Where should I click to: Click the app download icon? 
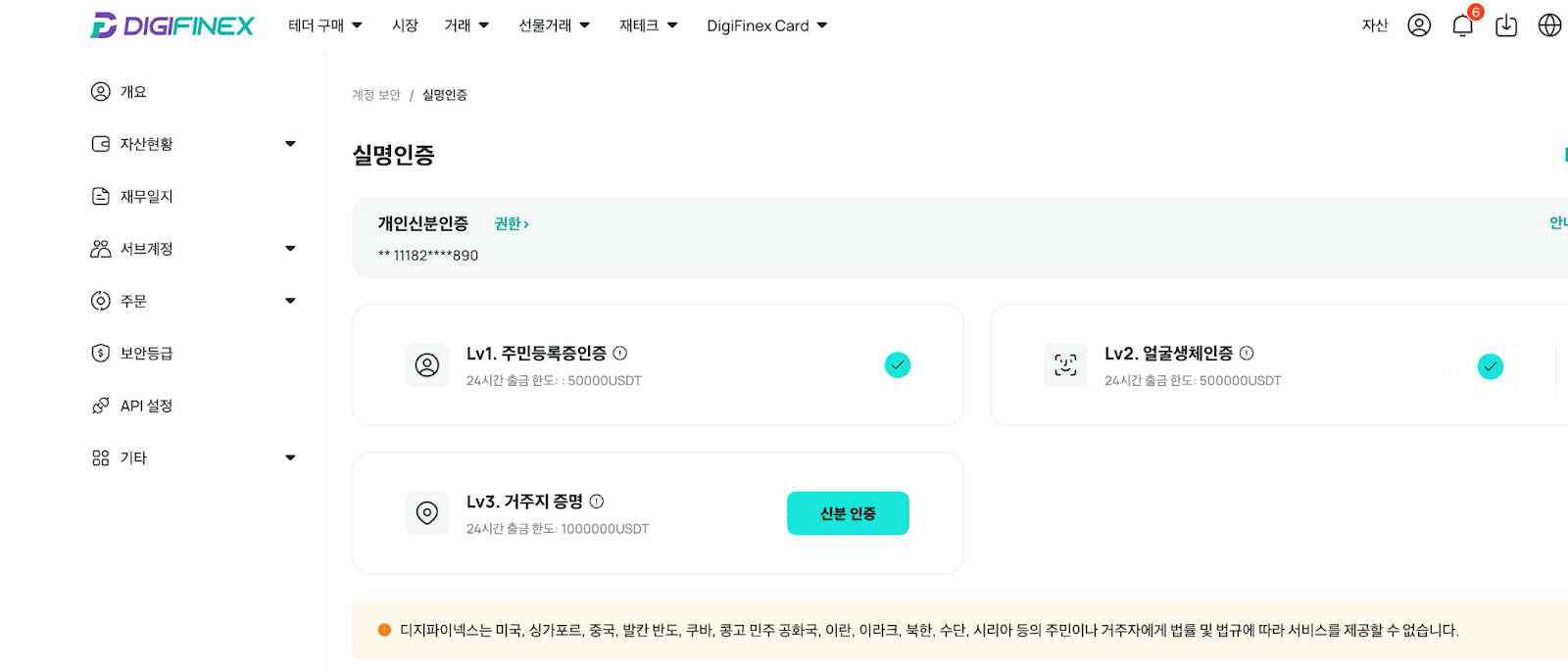pyautogui.click(x=1506, y=26)
